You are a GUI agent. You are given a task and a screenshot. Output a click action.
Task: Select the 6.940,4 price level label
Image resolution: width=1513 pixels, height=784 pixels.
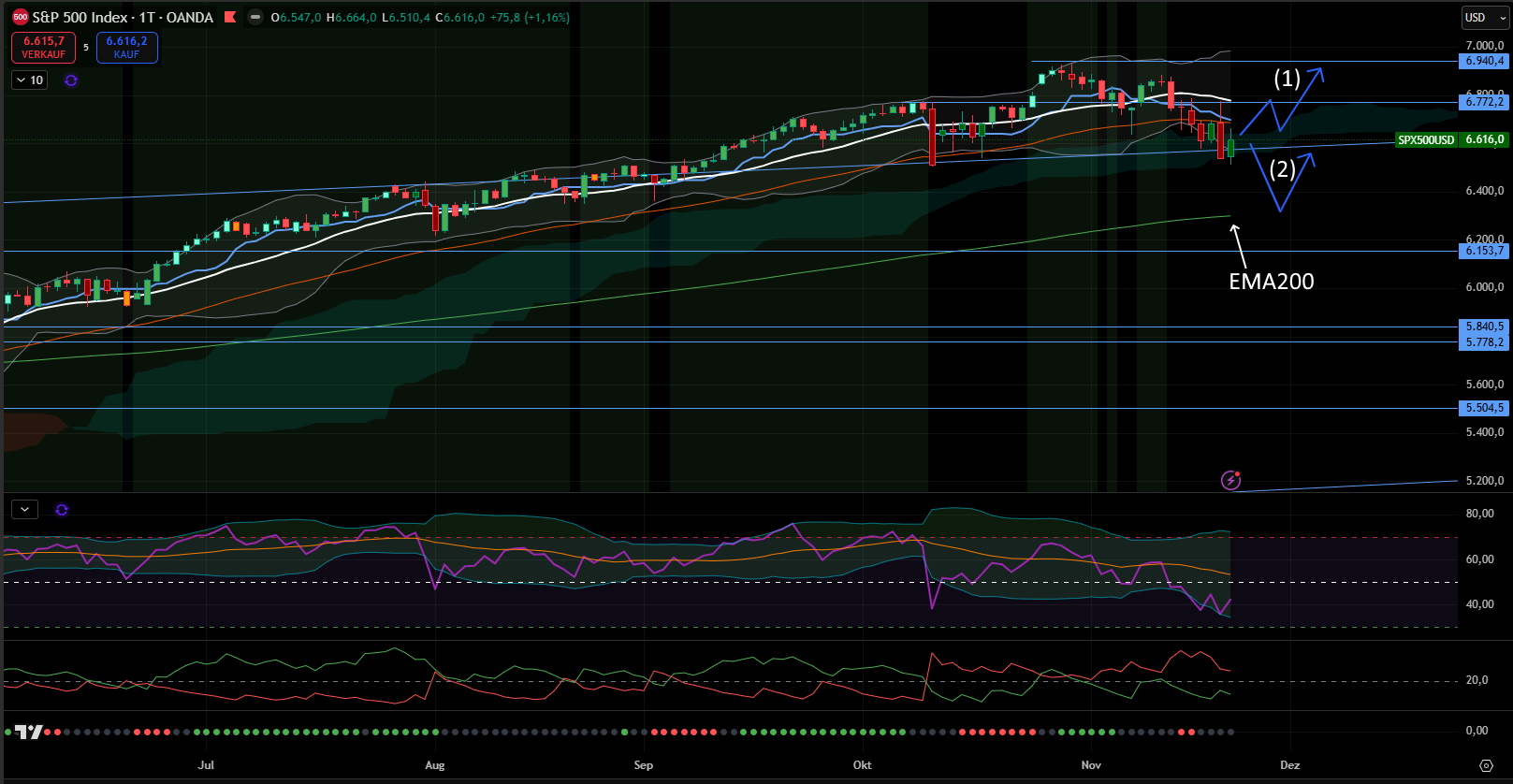pyautogui.click(x=1484, y=61)
